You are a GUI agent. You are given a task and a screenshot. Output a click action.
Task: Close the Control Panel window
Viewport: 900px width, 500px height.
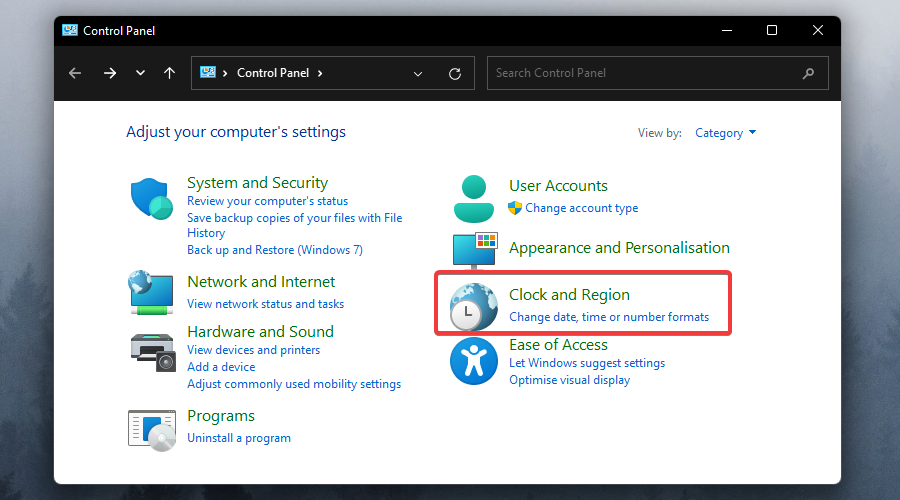tap(818, 30)
